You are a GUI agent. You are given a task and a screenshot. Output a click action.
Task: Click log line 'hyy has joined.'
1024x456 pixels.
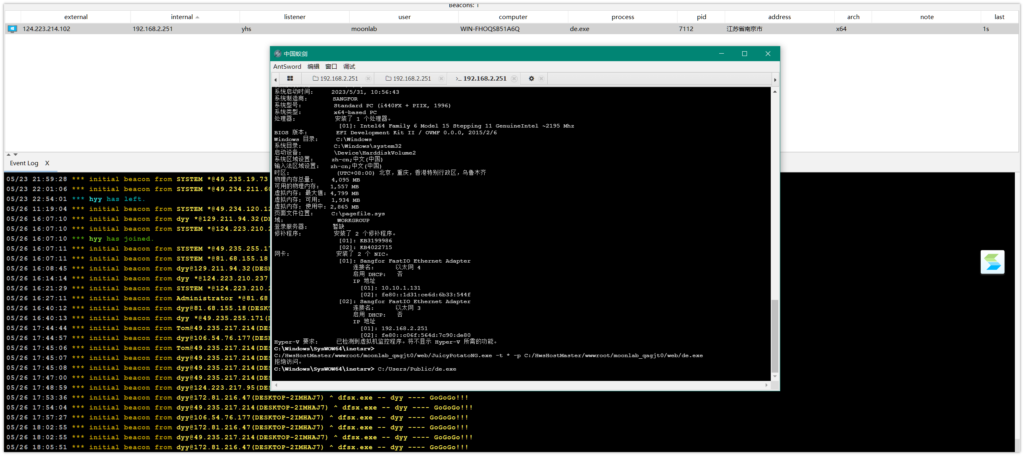pos(78,238)
